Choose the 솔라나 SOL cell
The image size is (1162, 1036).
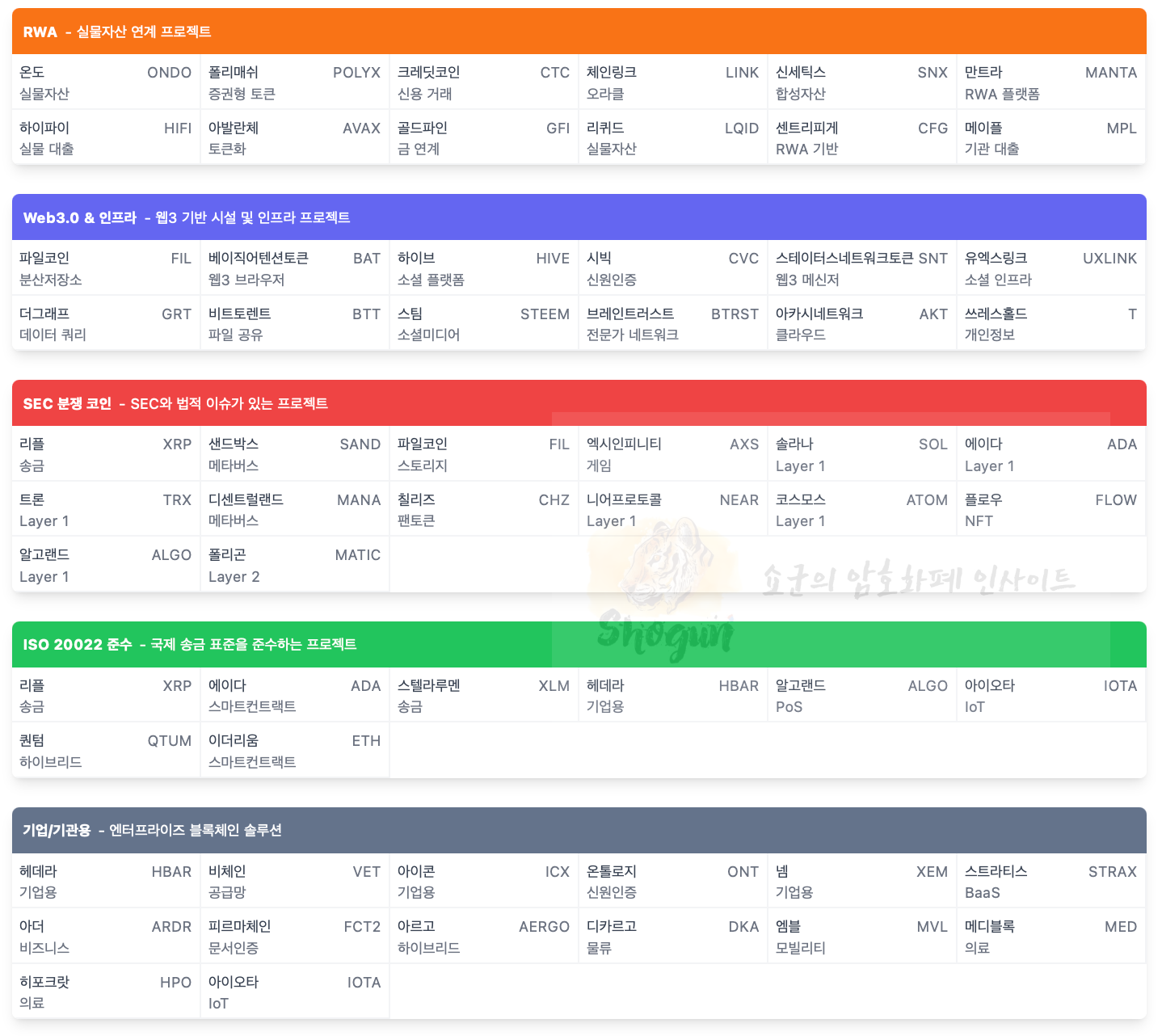coord(862,454)
